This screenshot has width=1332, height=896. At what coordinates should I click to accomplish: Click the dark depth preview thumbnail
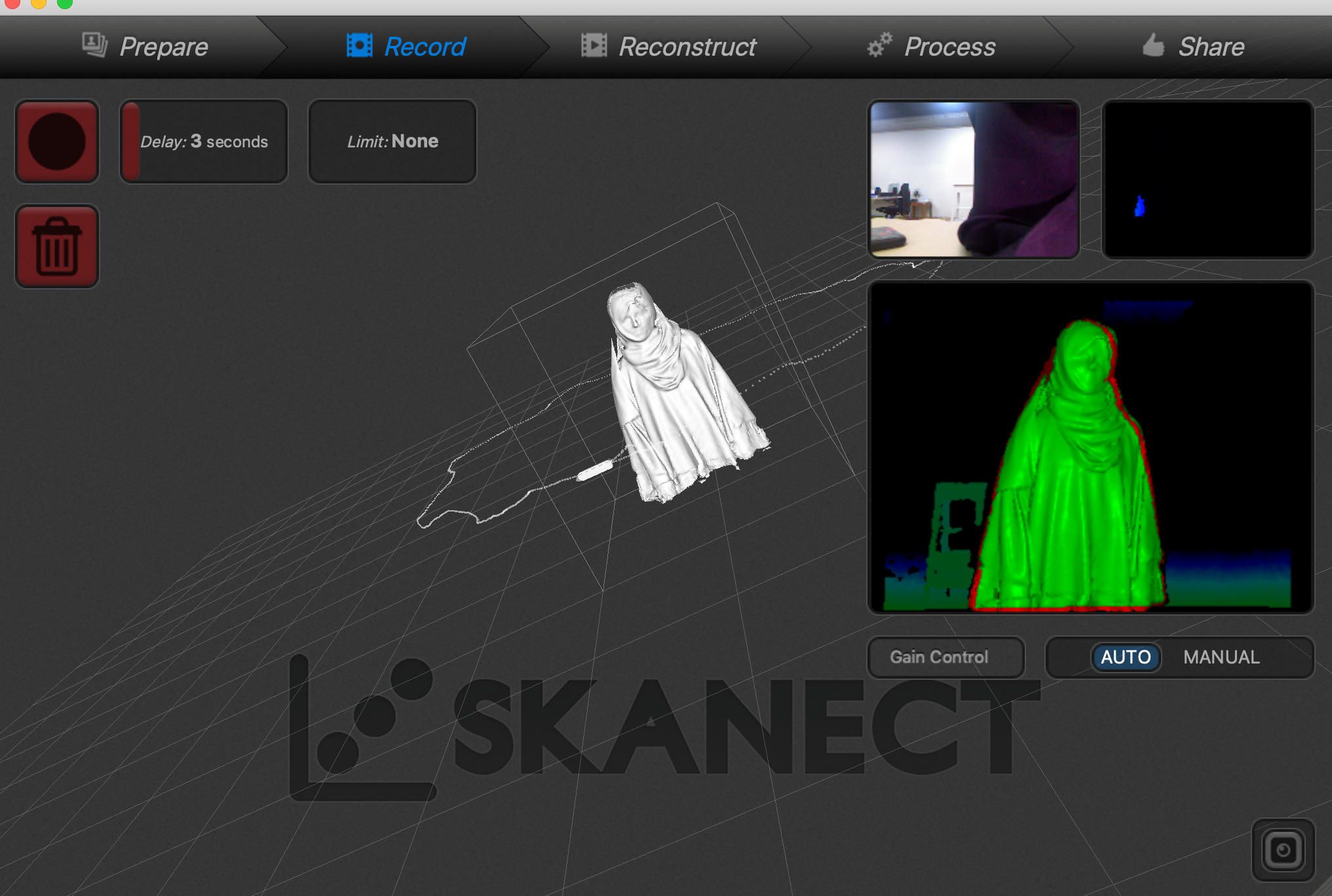pos(1208,179)
